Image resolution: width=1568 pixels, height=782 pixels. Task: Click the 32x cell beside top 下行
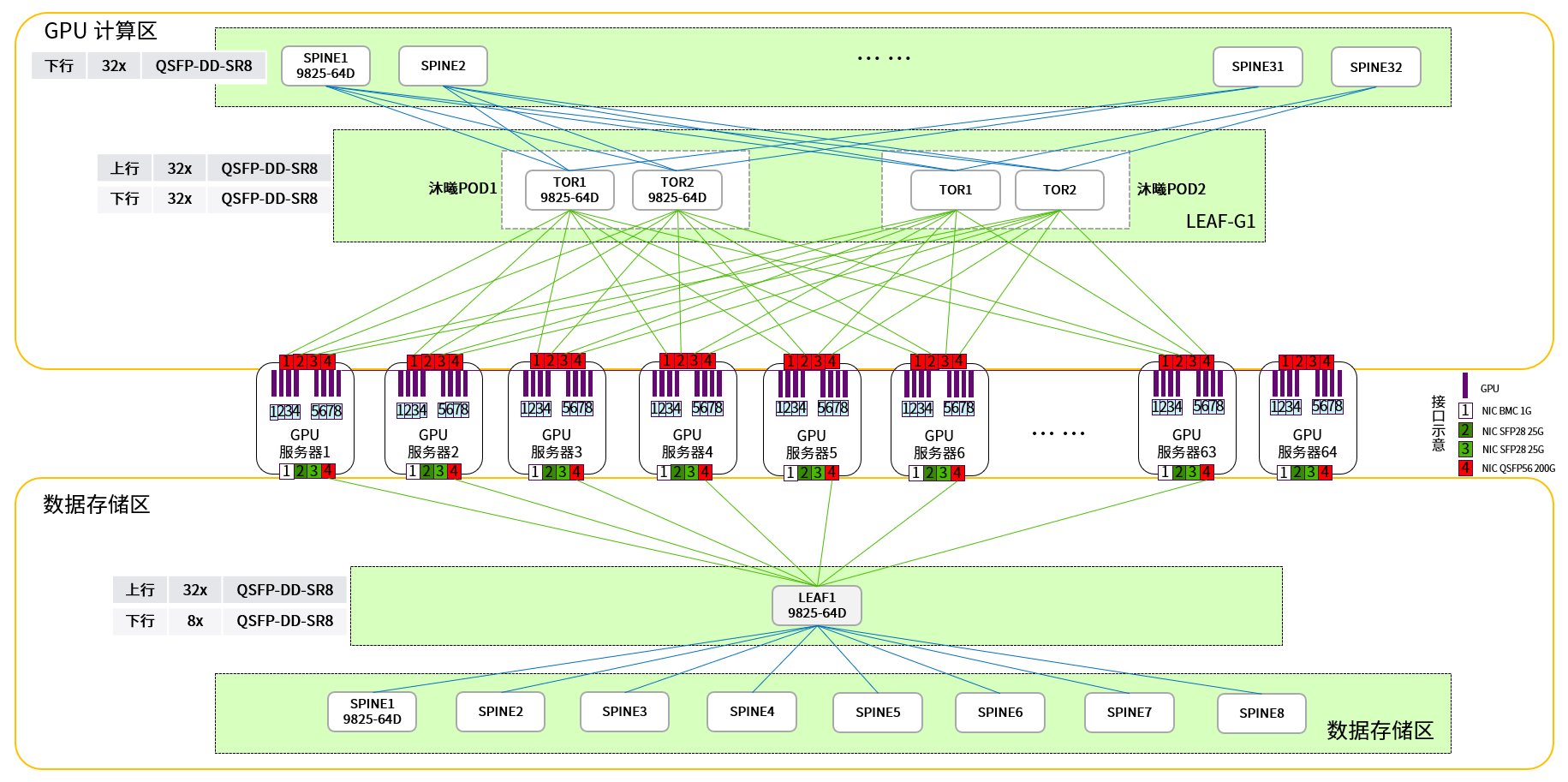click(114, 66)
